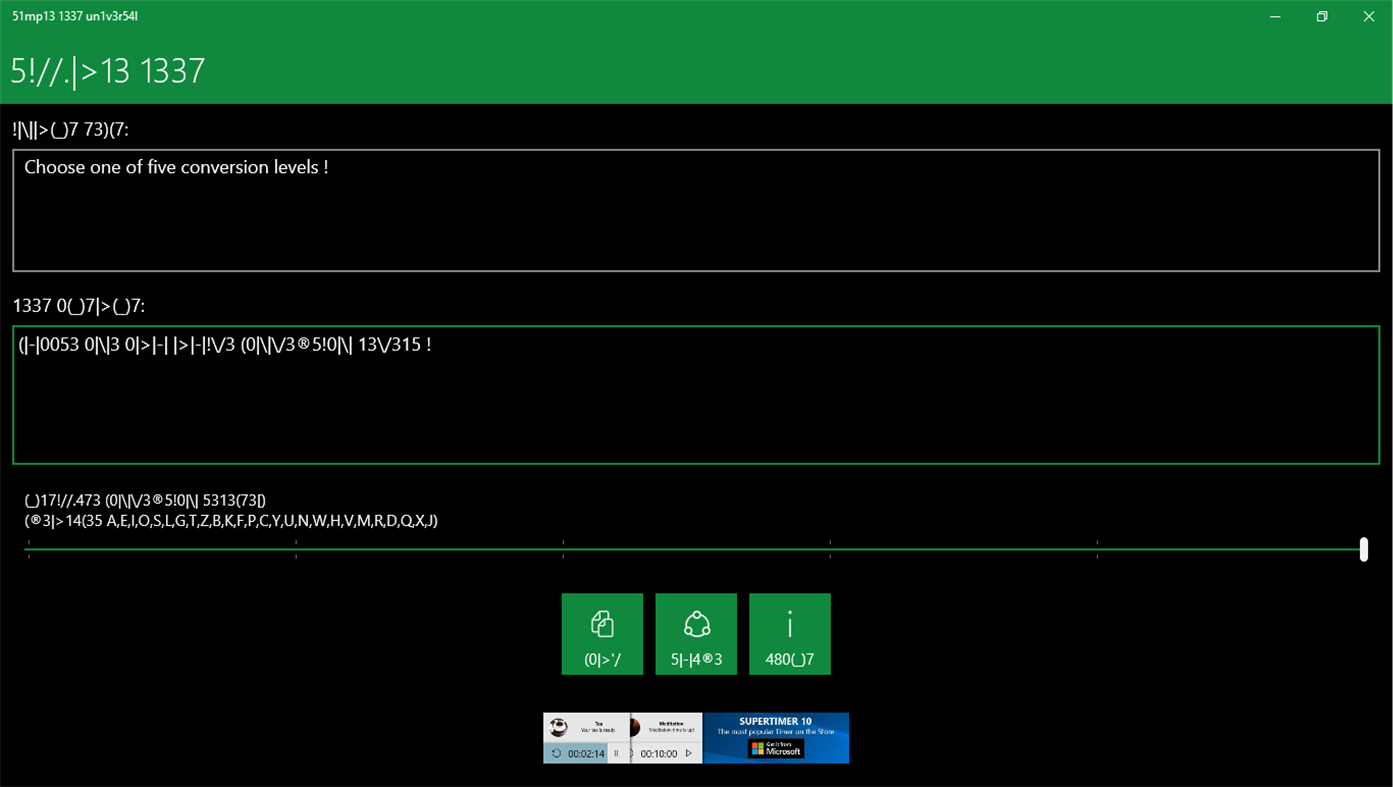
Task: Pause the Tea timer countdown
Action: pyautogui.click(x=617, y=753)
